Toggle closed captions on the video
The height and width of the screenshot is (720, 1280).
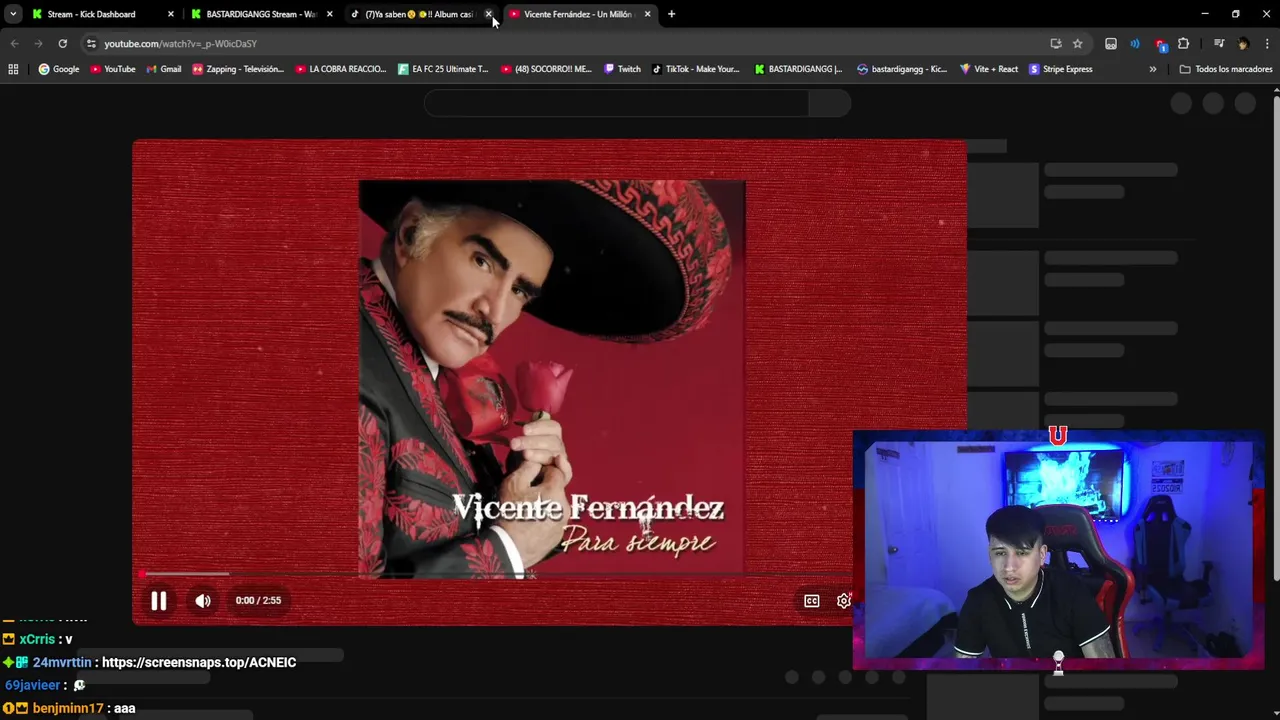pyautogui.click(x=812, y=601)
